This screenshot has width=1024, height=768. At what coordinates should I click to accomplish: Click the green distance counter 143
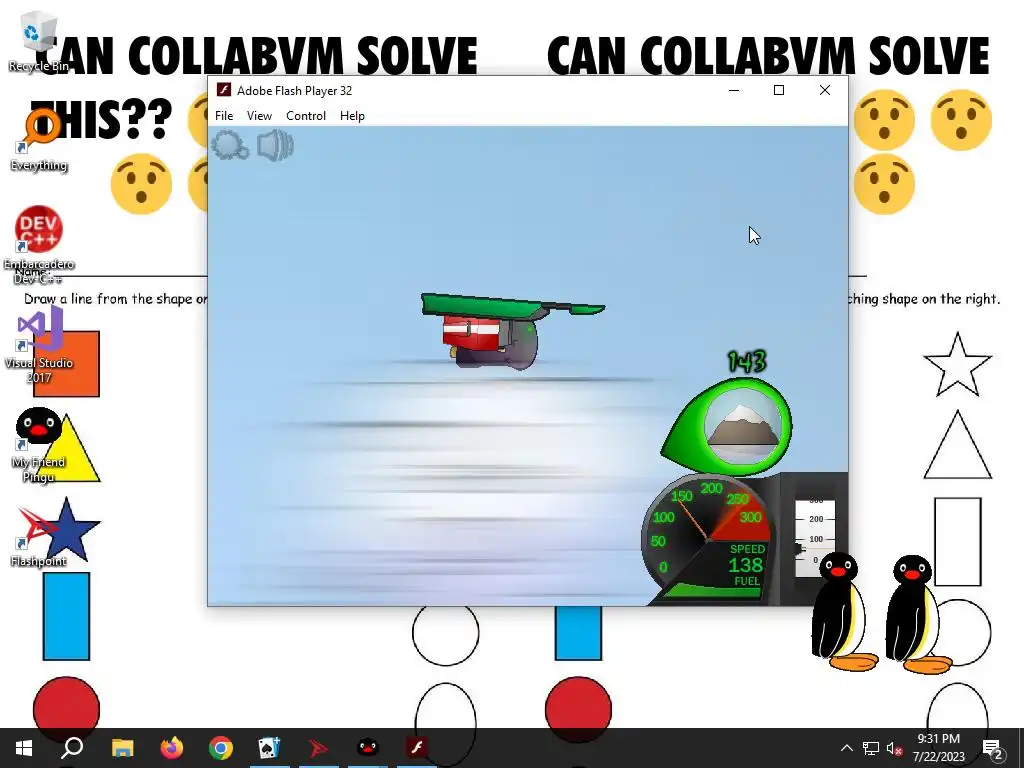(x=746, y=361)
